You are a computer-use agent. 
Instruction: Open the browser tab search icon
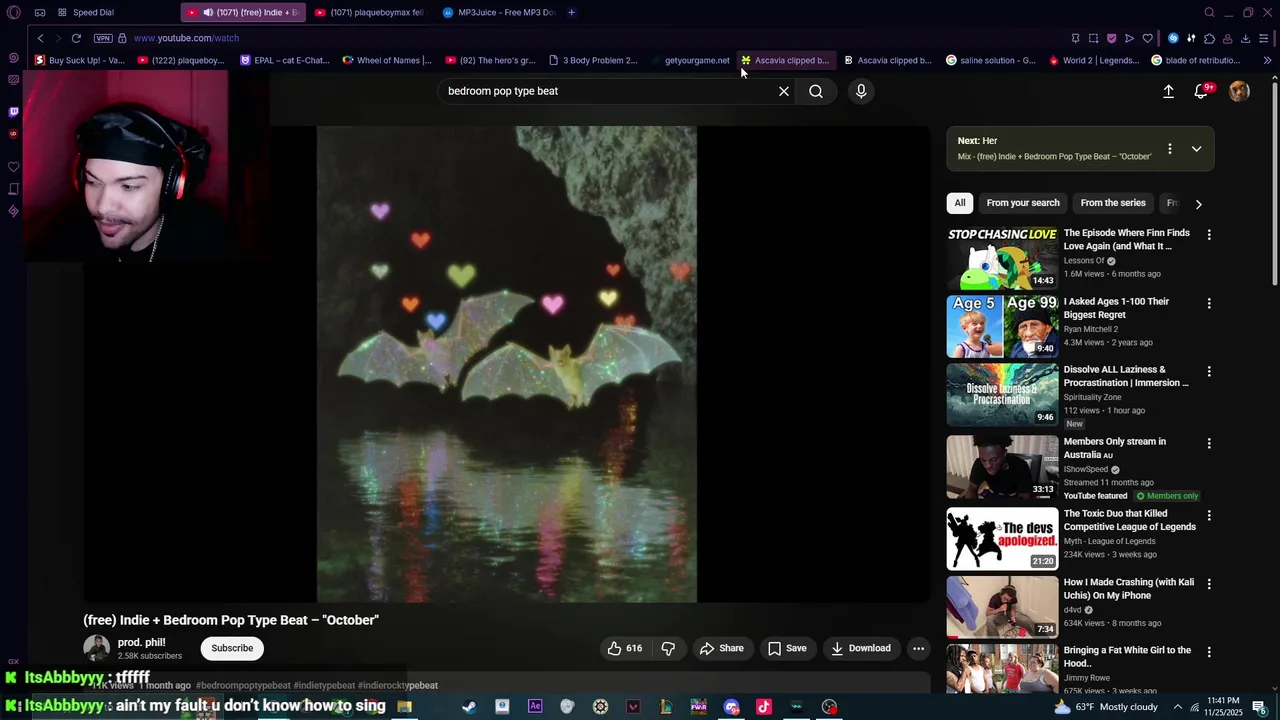coord(1209,13)
